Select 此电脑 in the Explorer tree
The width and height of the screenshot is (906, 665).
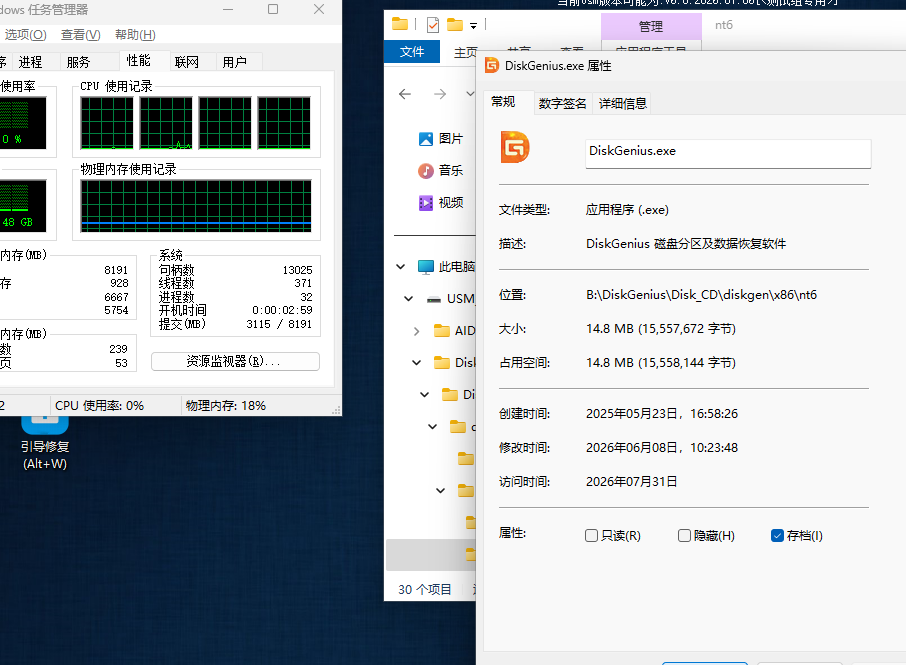tap(445, 266)
